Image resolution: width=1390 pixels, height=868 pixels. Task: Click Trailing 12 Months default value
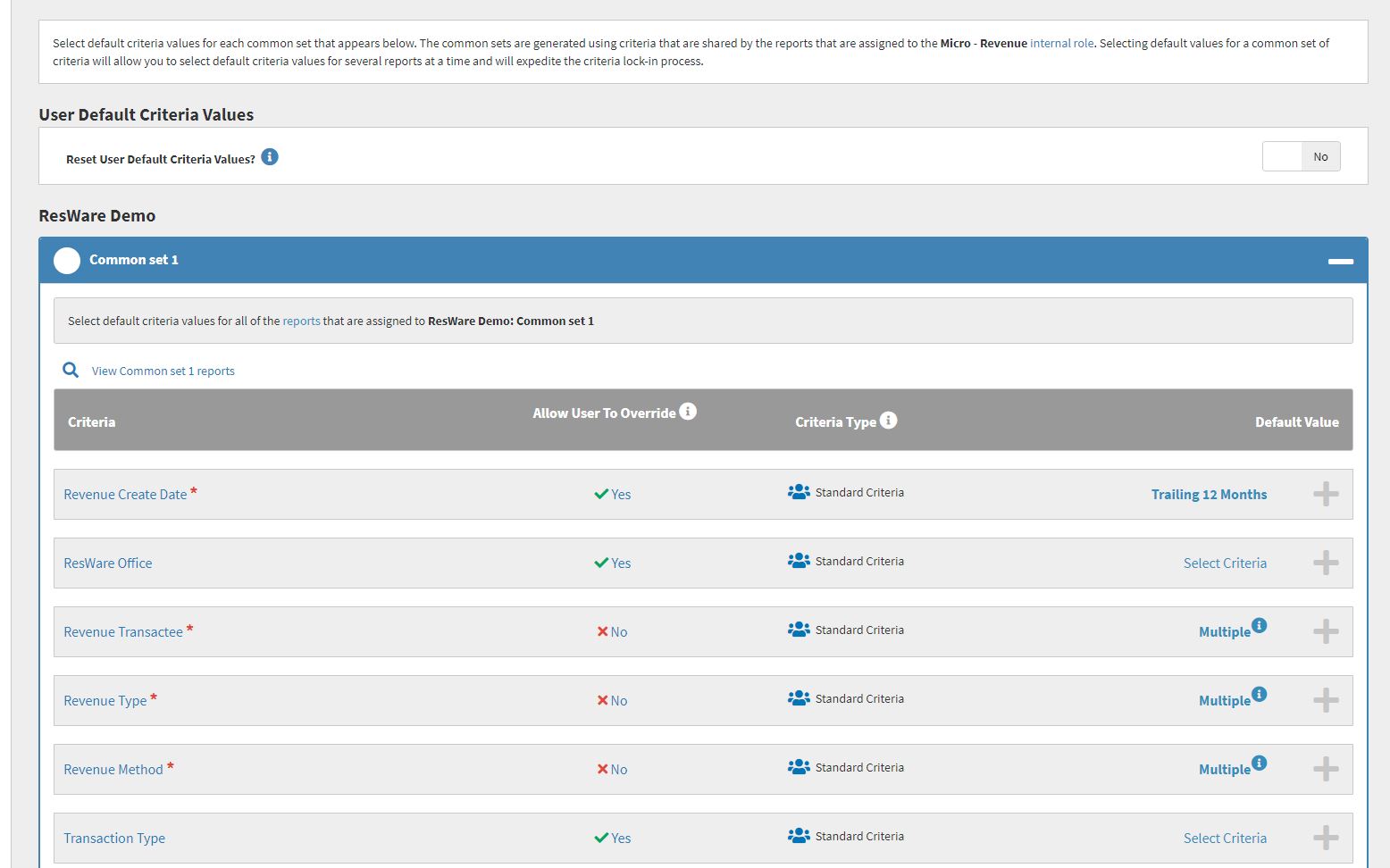(x=1209, y=495)
